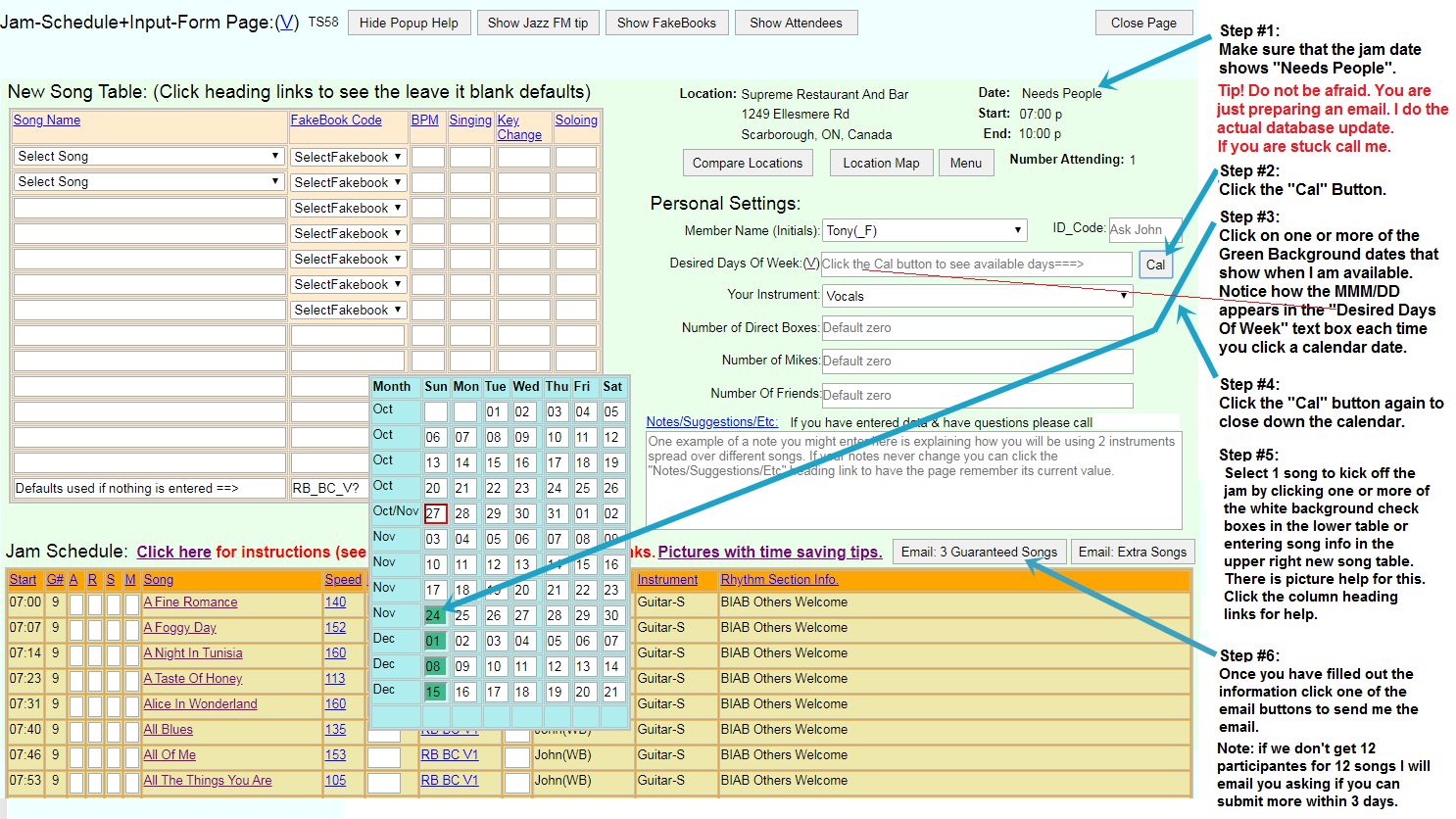This screenshot has width=1456, height=819.
Task: Open the A Foggy Day song link
Action: [x=180, y=627]
